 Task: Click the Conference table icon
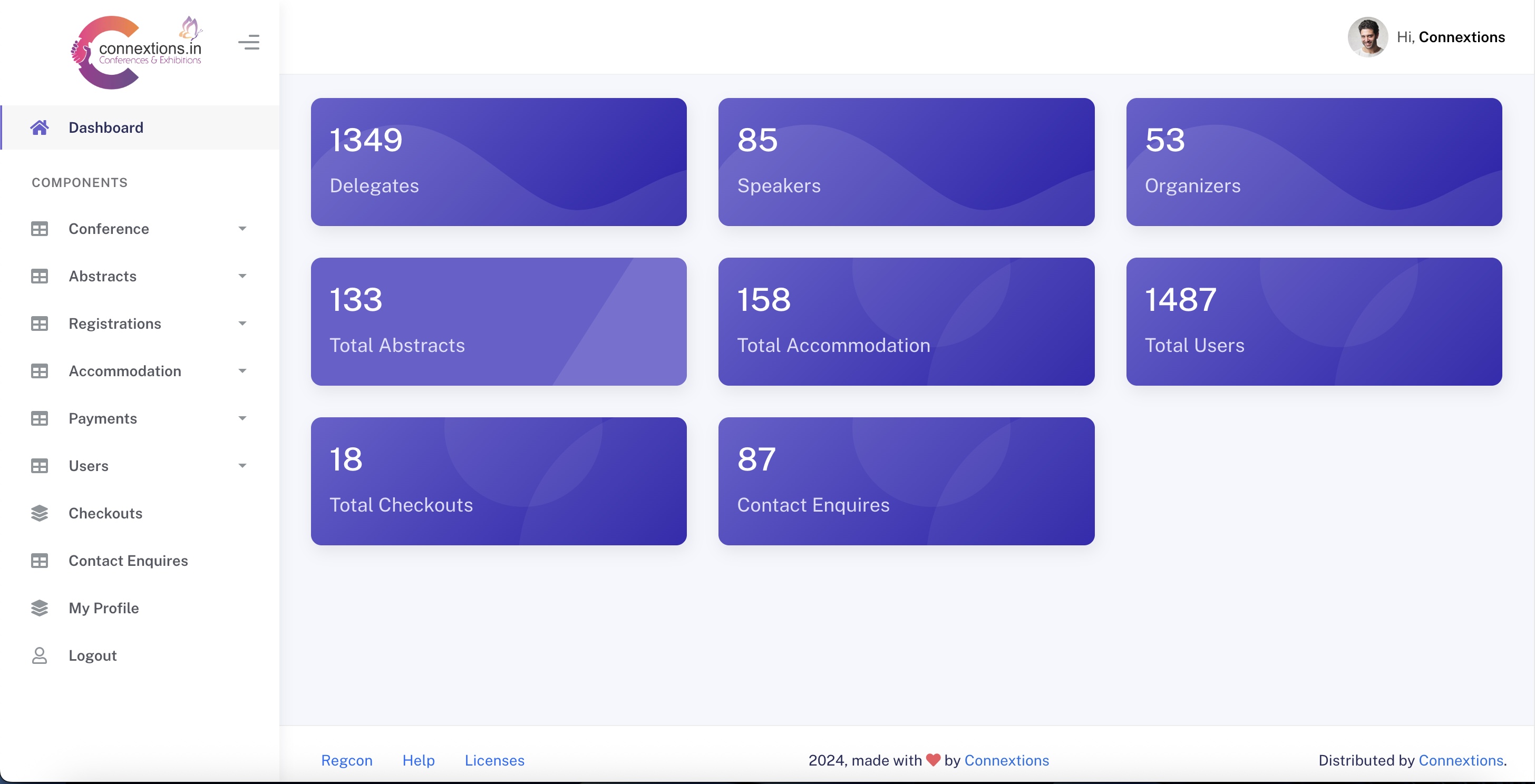pyautogui.click(x=40, y=229)
